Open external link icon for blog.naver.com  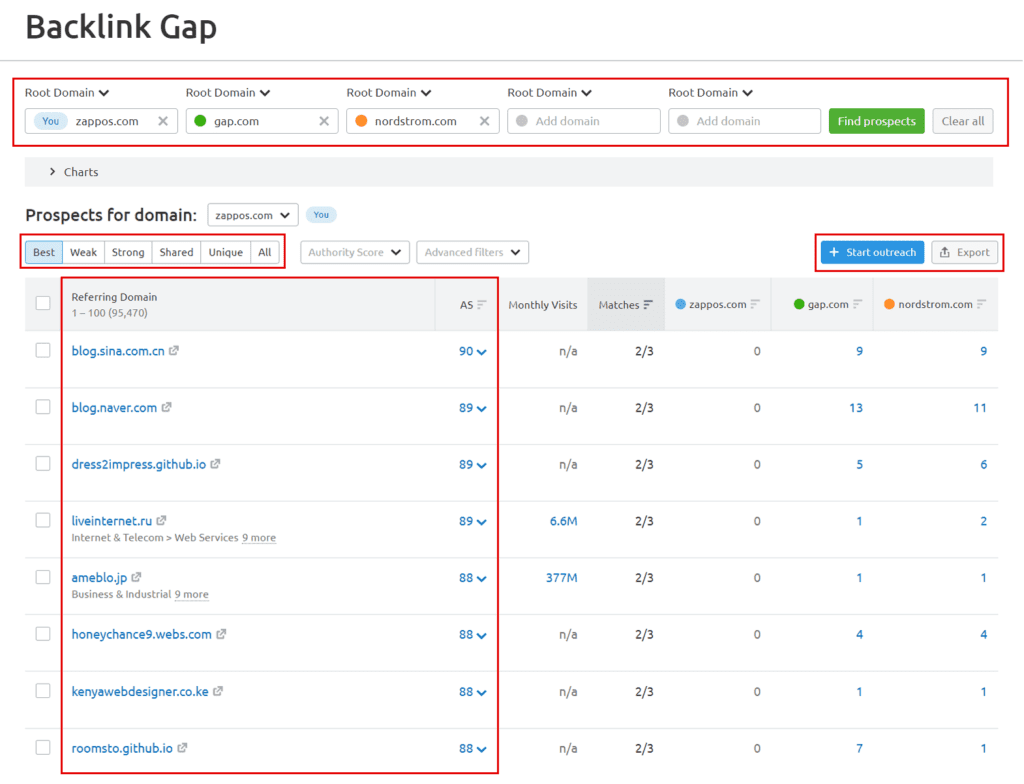(x=167, y=407)
